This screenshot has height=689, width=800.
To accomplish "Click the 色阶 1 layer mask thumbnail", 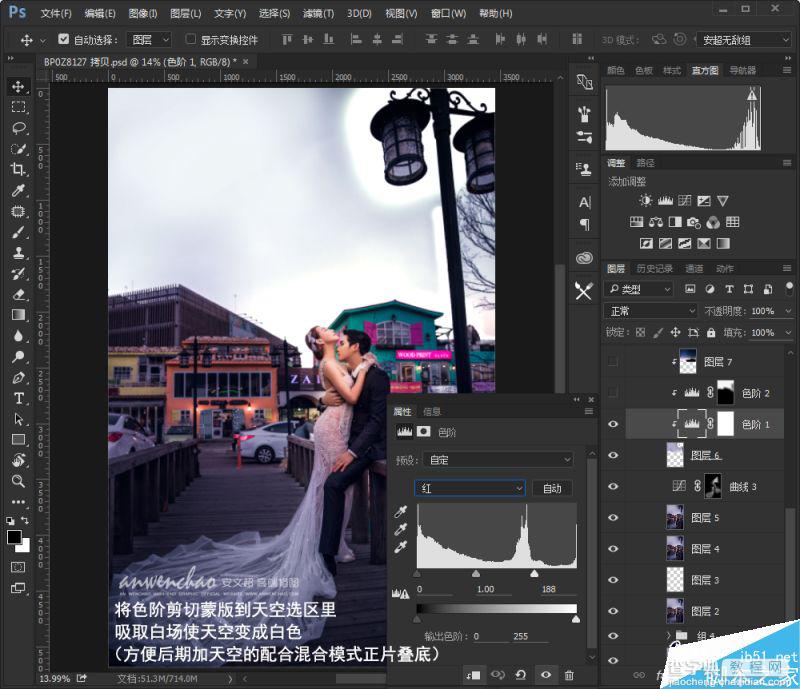I will [726, 424].
